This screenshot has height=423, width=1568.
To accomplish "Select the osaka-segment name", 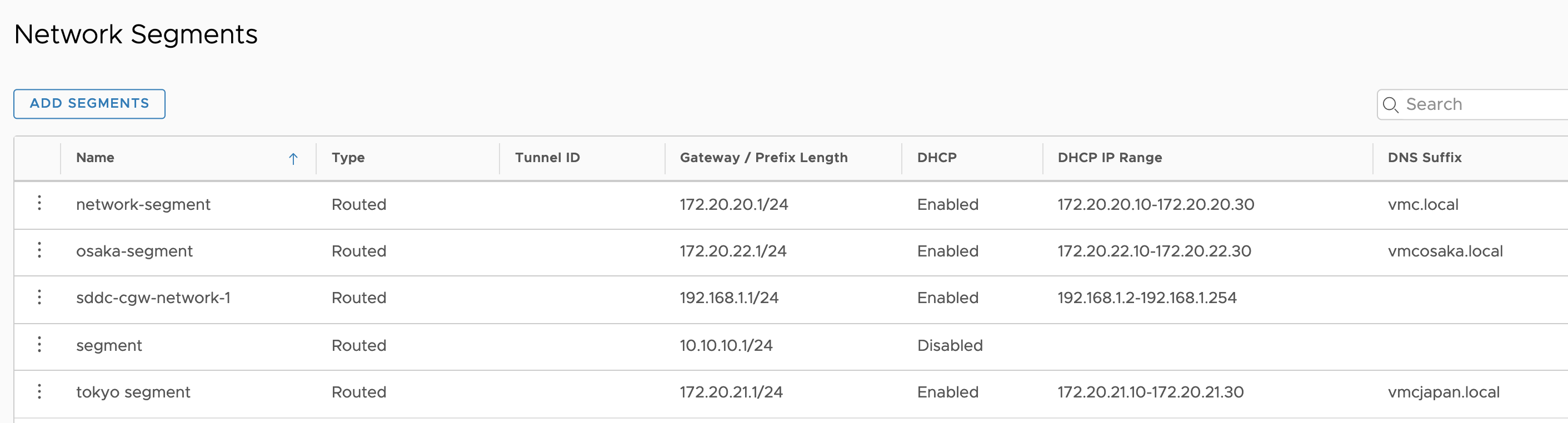I will tap(134, 251).
